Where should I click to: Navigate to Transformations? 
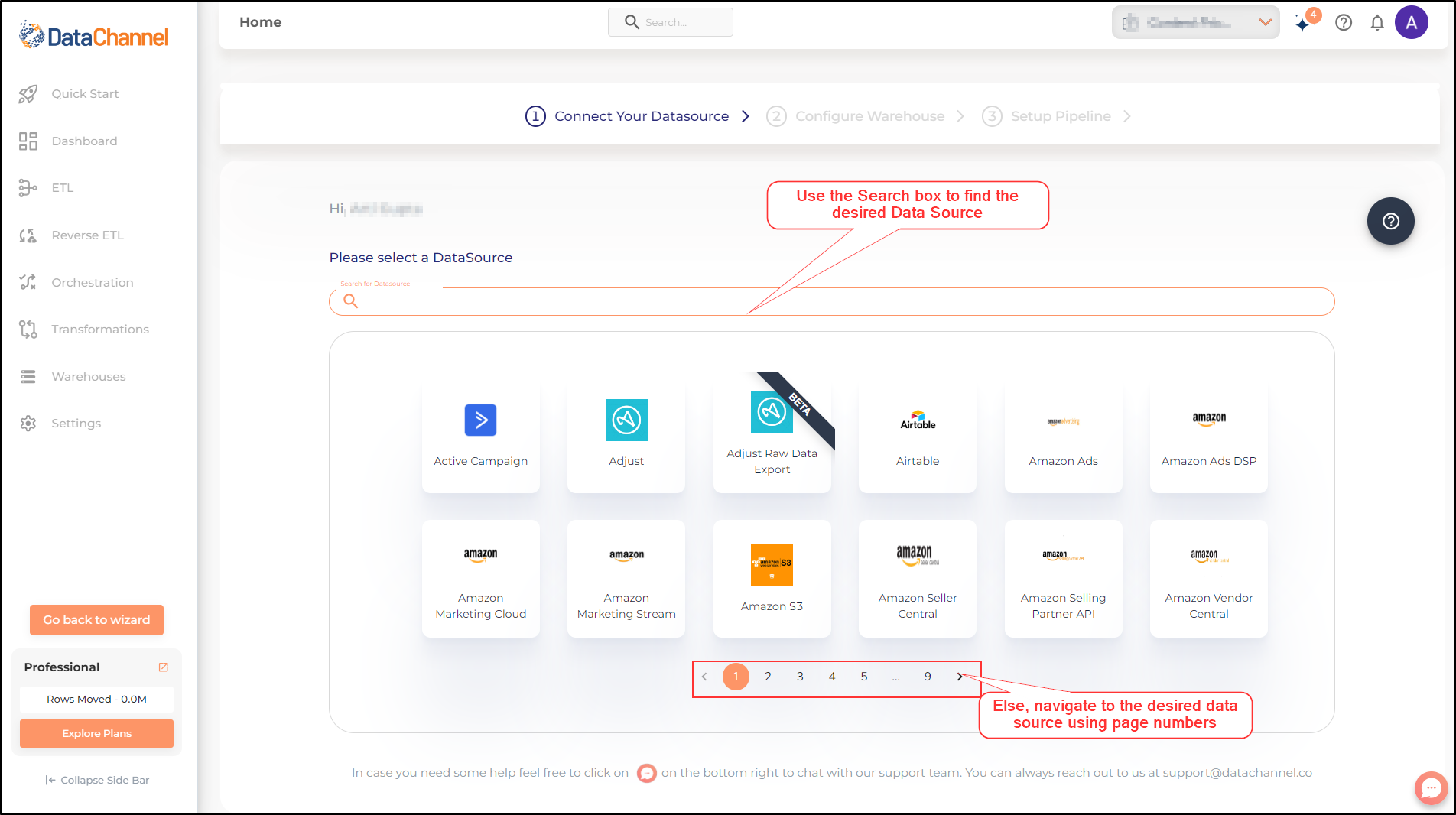(x=99, y=330)
